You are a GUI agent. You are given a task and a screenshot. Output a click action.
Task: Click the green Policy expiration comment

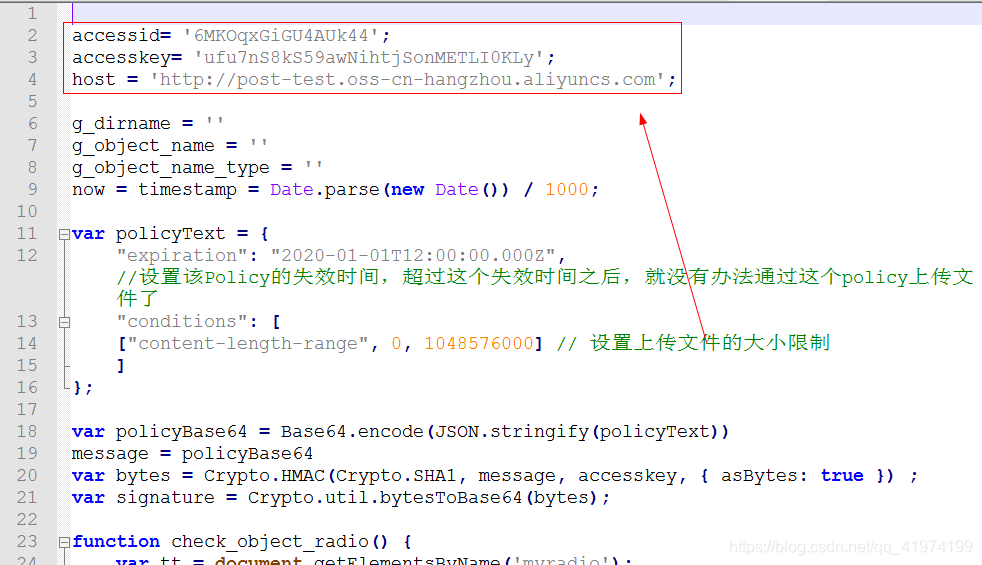point(544,287)
